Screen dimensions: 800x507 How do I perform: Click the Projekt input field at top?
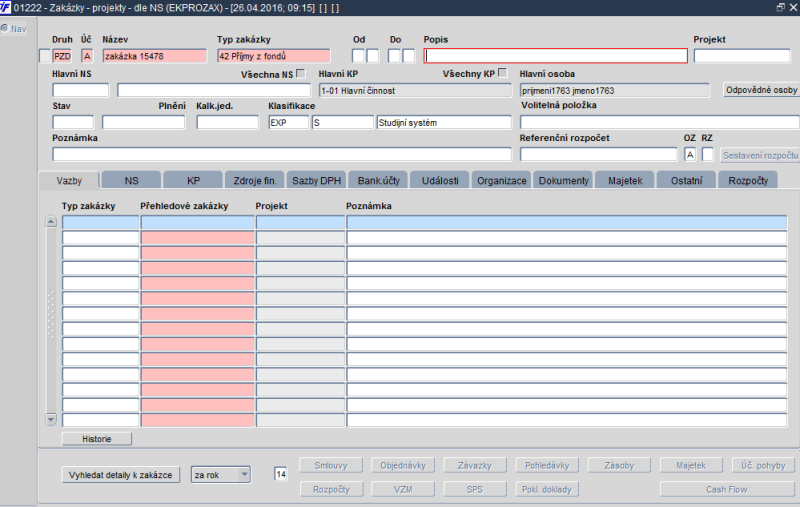click(x=742, y=56)
